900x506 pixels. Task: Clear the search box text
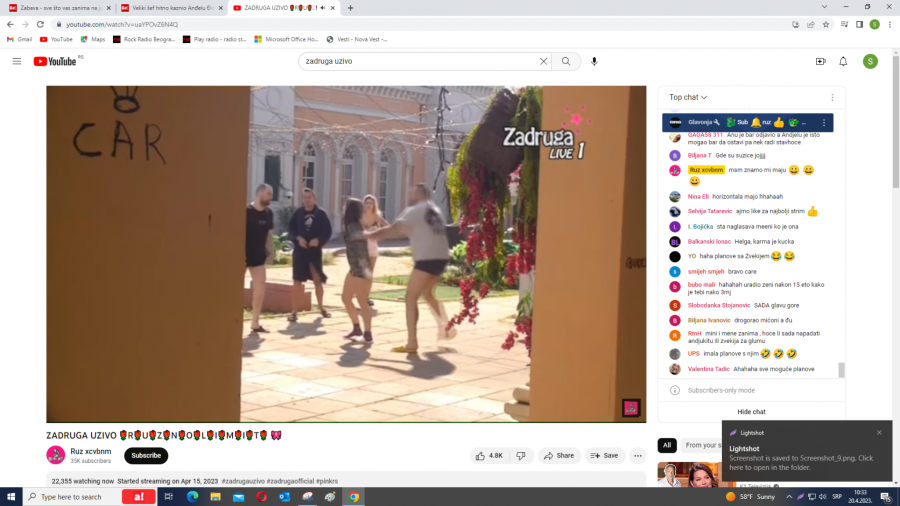(x=543, y=61)
